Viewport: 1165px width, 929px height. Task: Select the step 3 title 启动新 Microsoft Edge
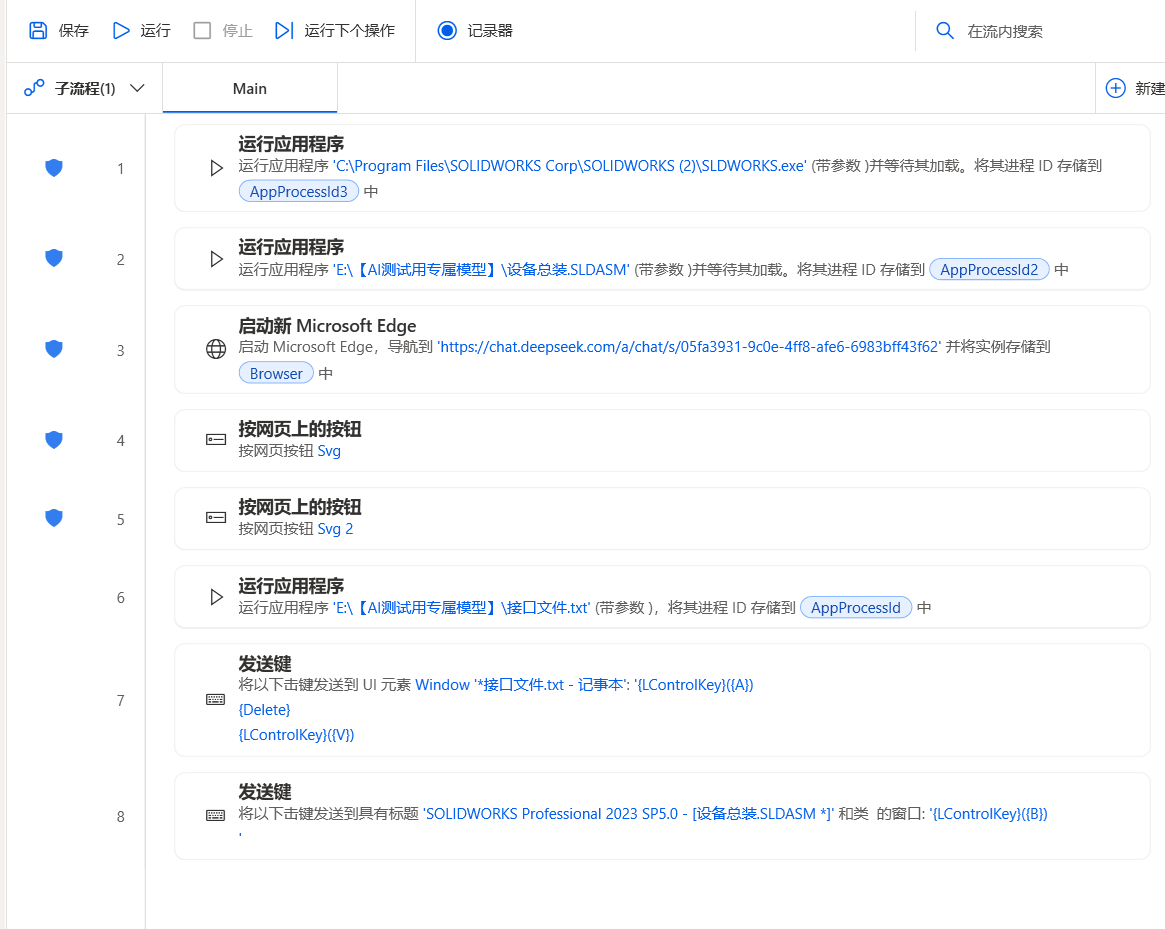click(x=327, y=326)
